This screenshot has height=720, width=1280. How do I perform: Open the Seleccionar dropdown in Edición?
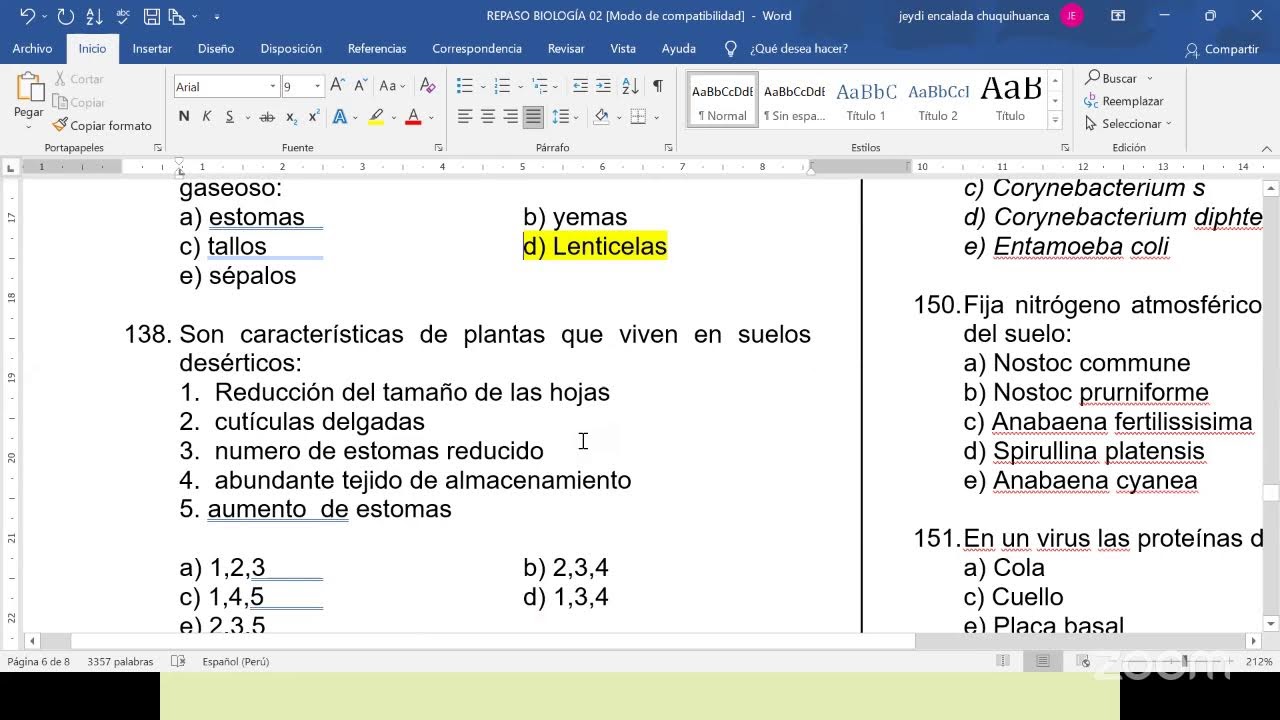coord(1128,124)
